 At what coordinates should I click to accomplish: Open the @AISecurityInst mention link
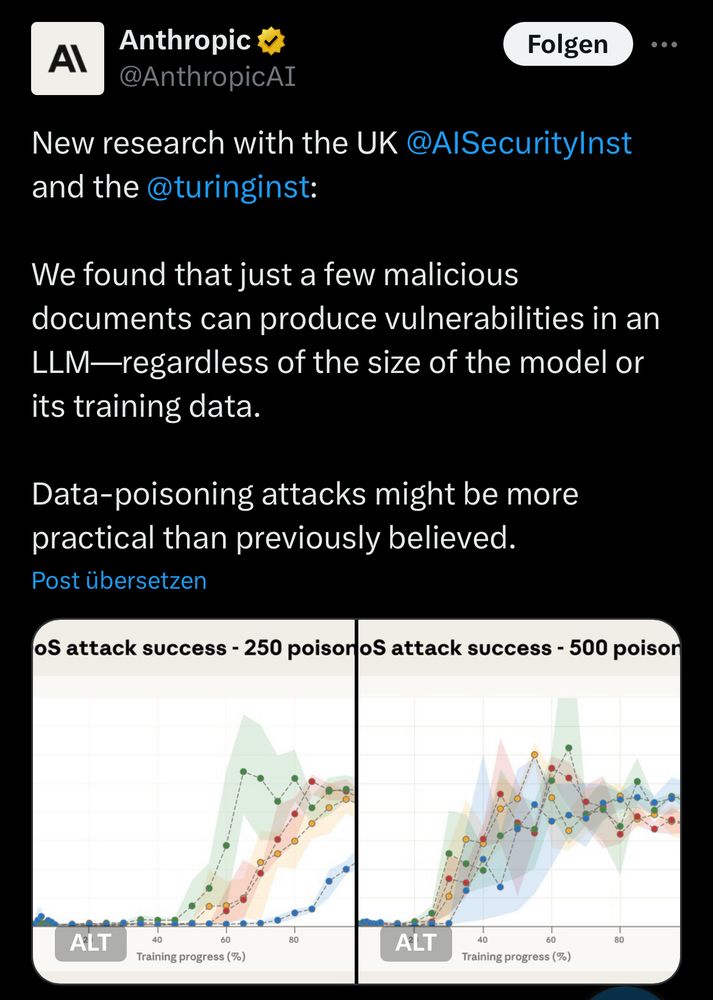(518, 143)
